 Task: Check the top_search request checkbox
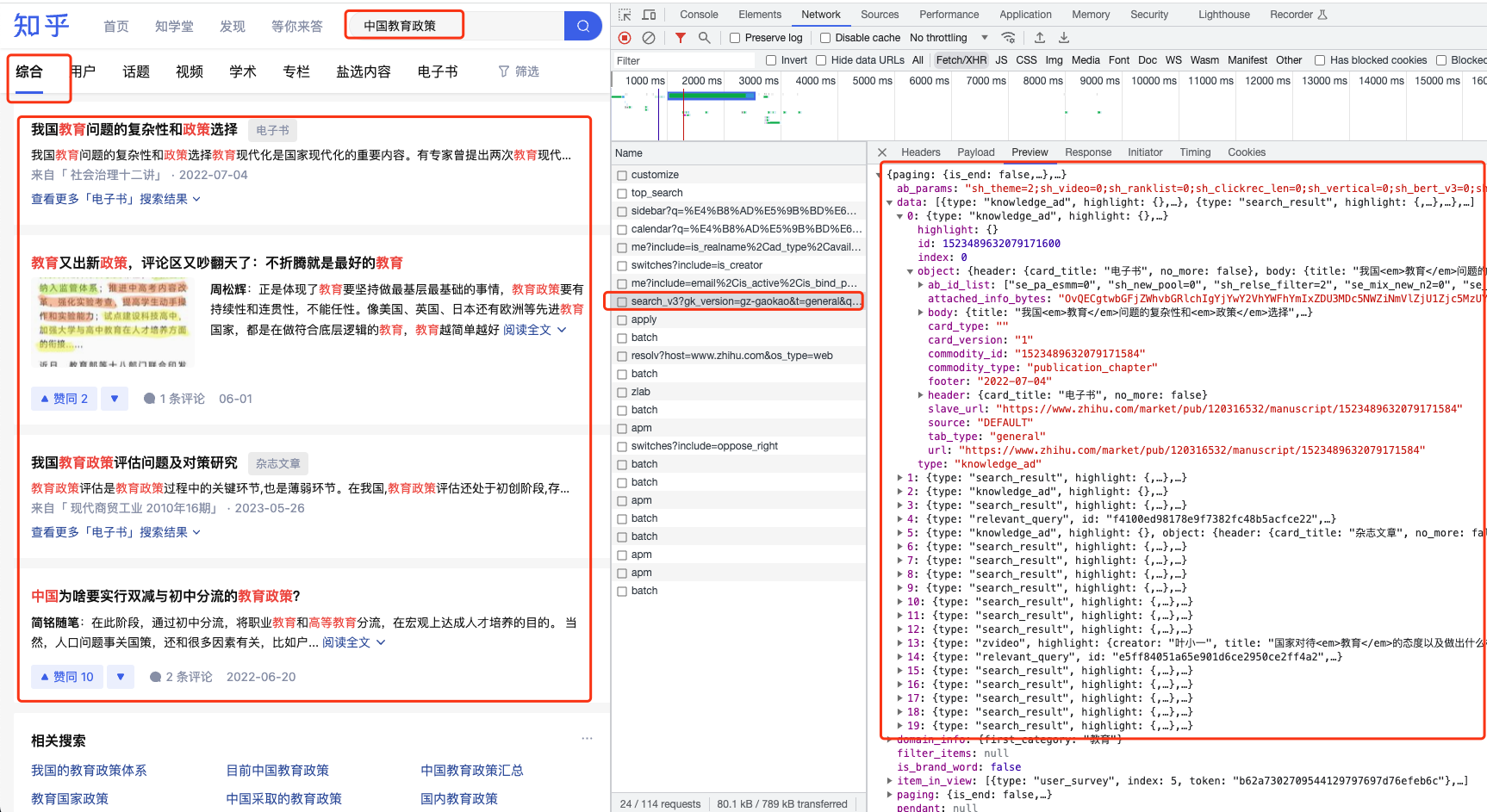[622, 193]
